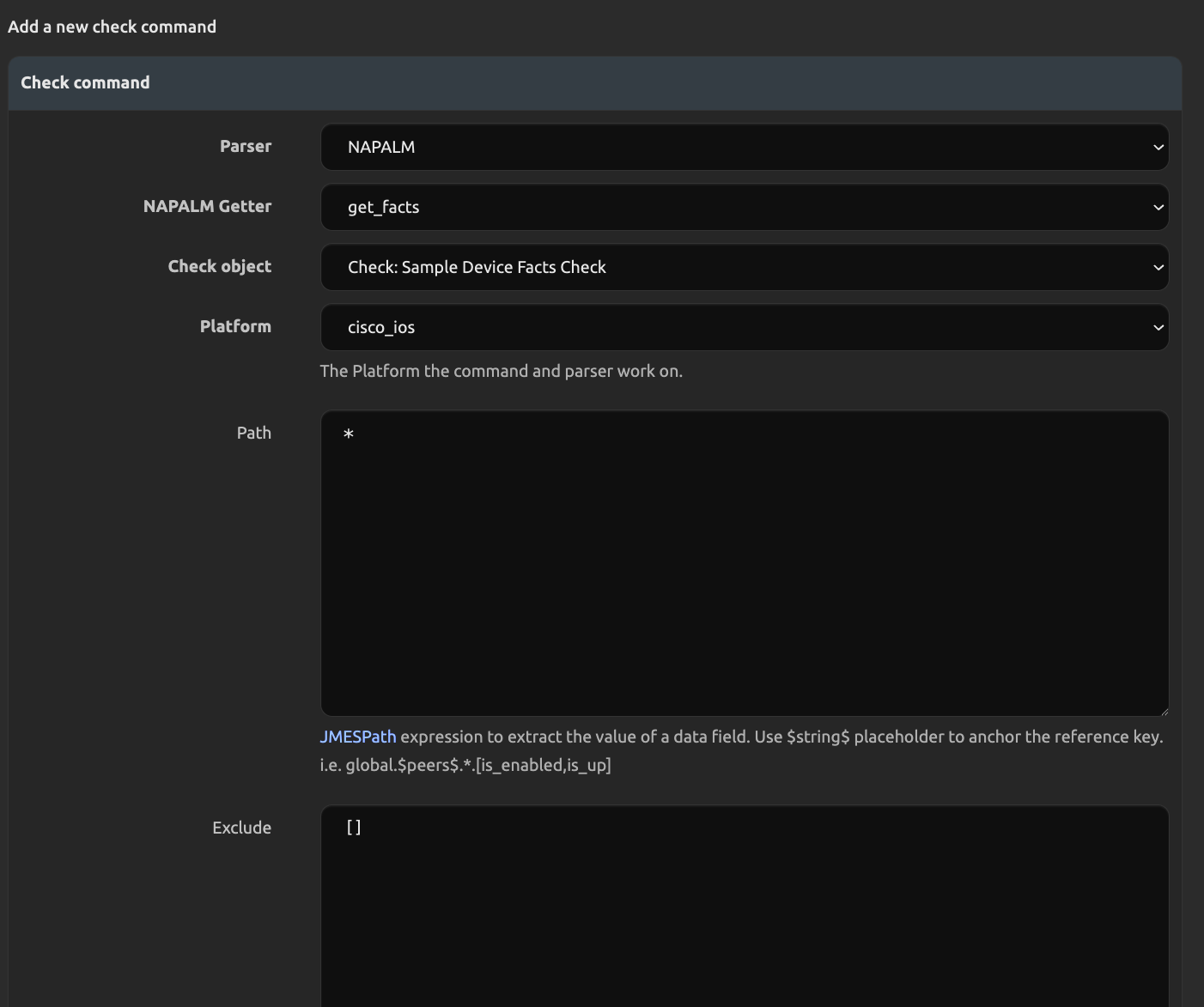Click the chevron arrow on the Platform field

[x=1158, y=328]
